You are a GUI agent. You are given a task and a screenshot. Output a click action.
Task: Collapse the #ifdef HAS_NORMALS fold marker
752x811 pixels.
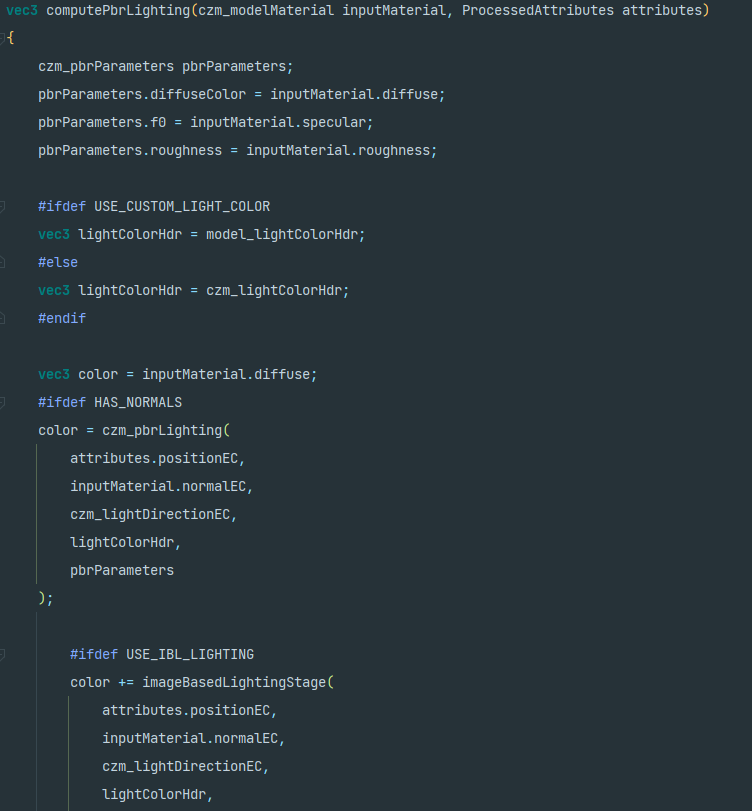pyautogui.click(x=3, y=403)
